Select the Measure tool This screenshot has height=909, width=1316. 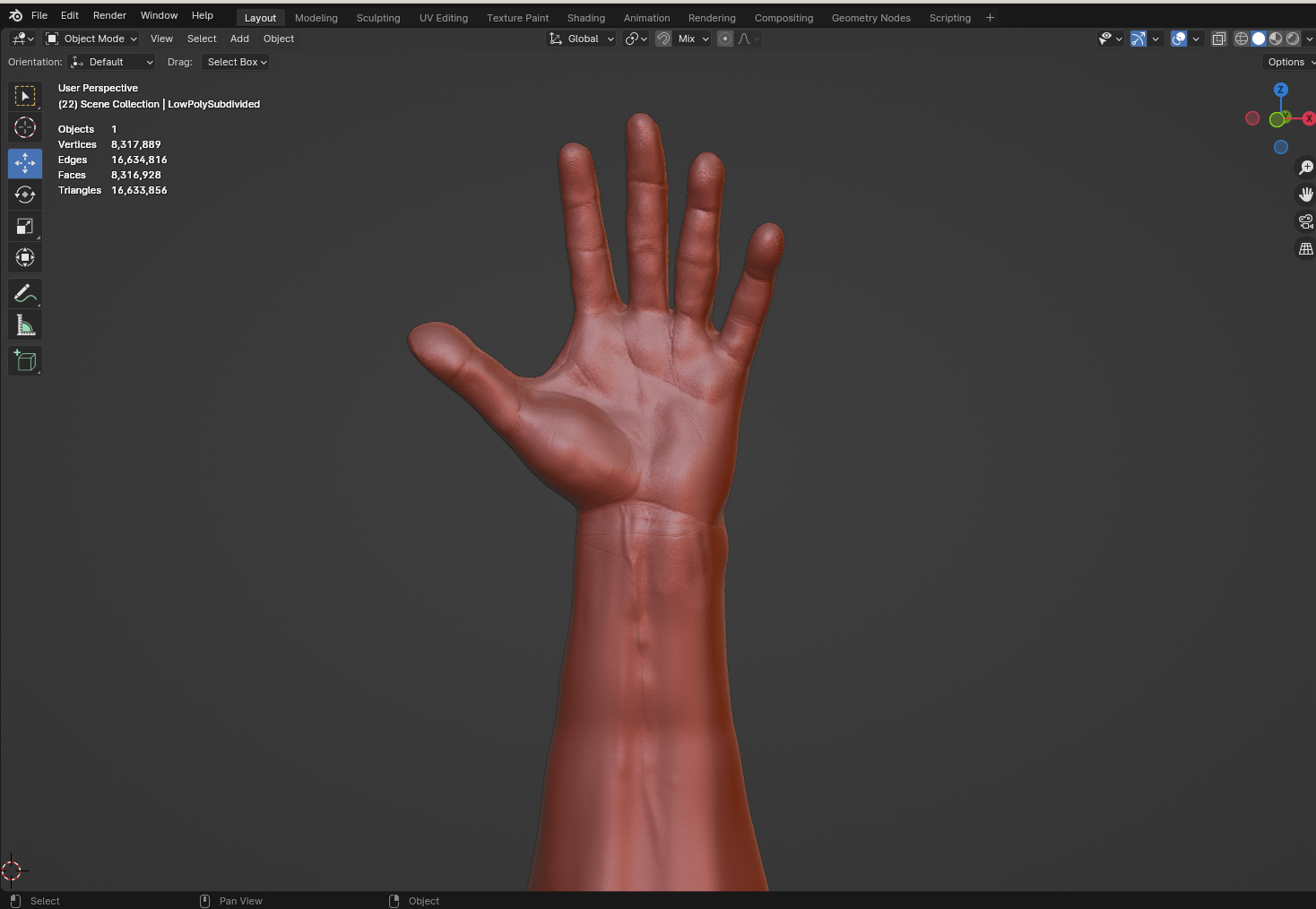pos(25,325)
